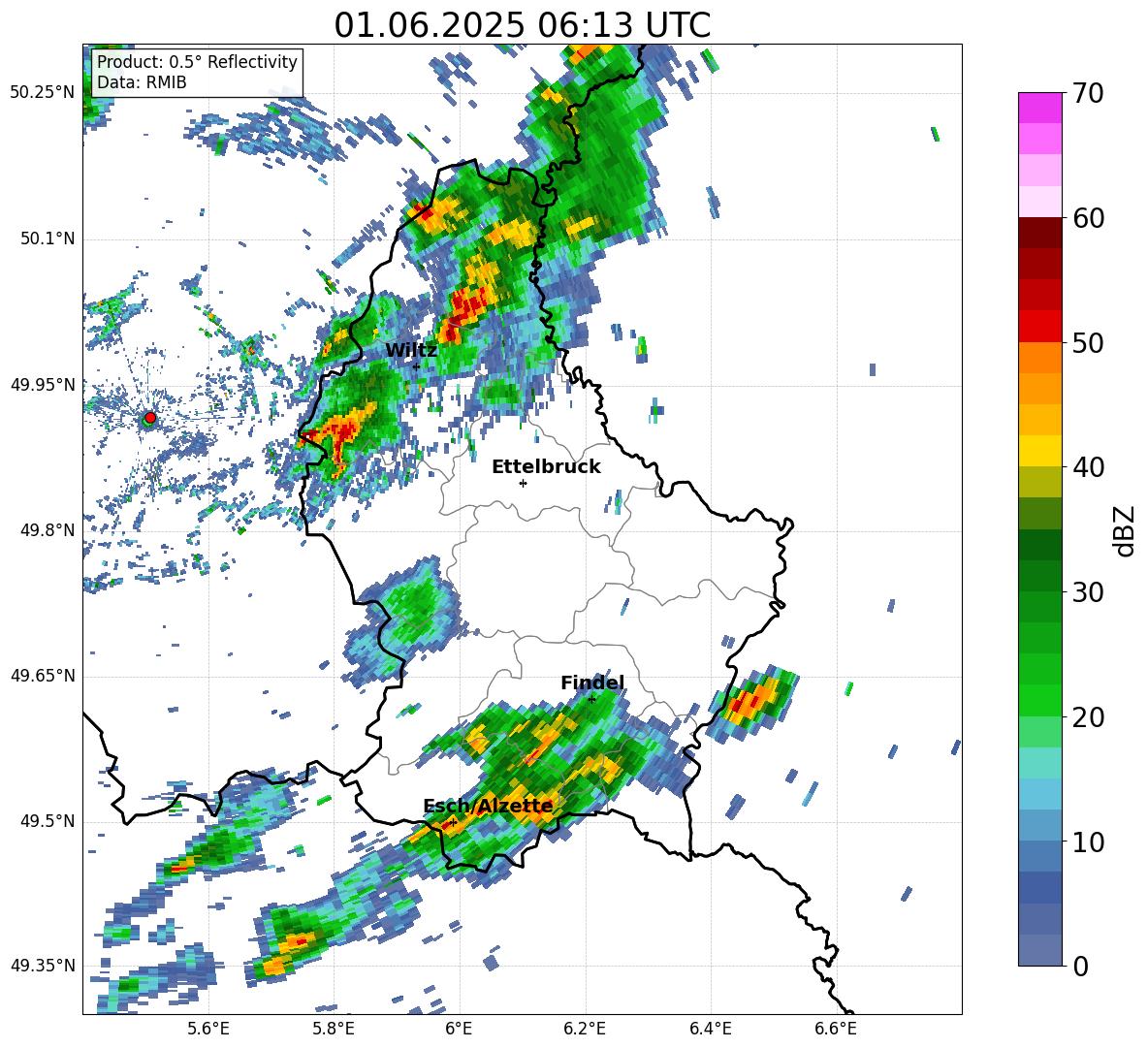The height and width of the screenshot is (1048, 1148).
Task: Click the dBZ colorbar axis label
Action: 1126,530
